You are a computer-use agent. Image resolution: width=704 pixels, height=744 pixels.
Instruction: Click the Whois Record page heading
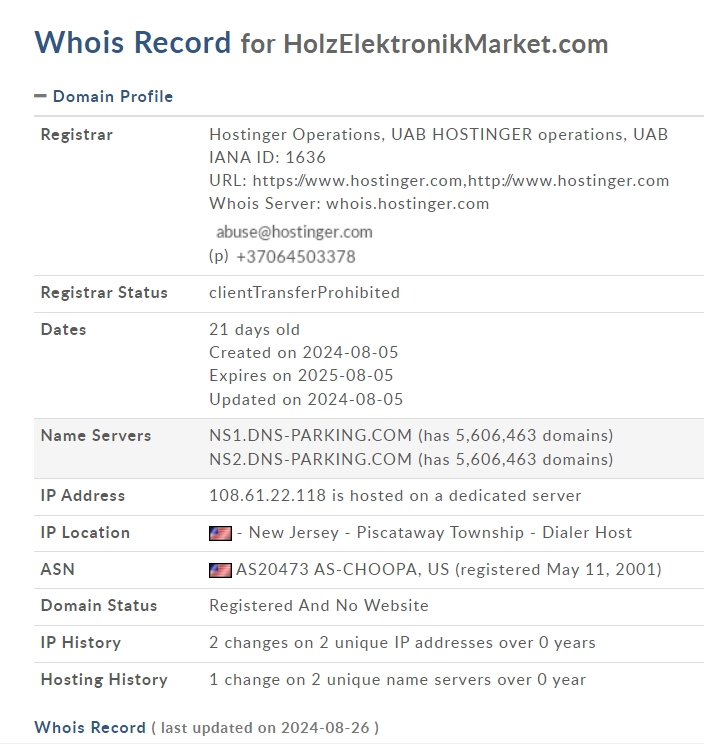(x=132, y=42)
